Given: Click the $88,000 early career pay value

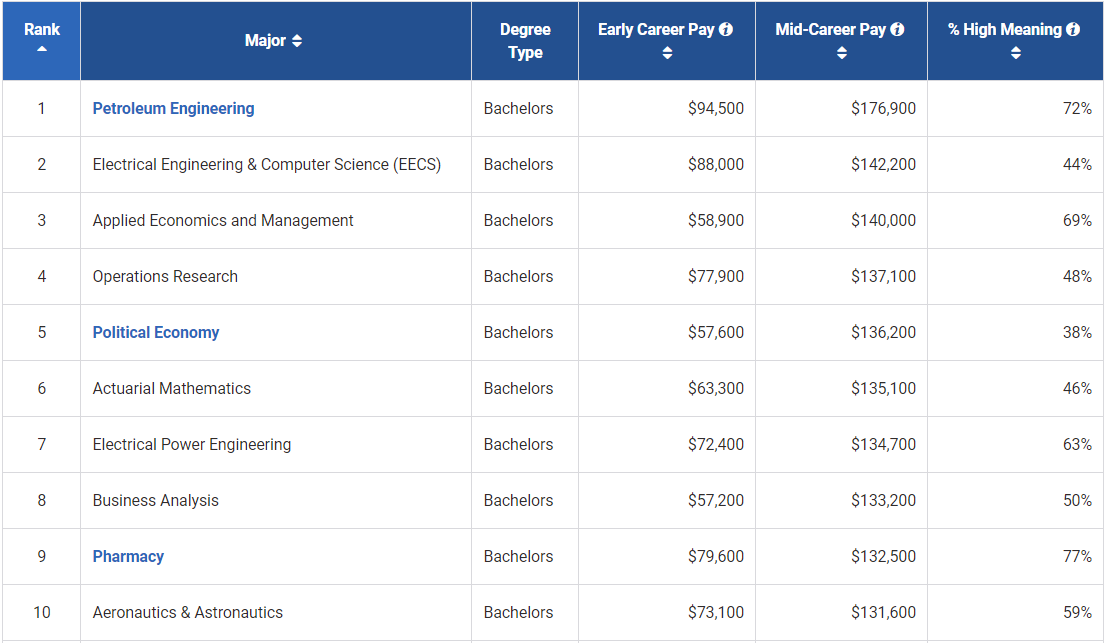Looking at the screenshot, I should [x=715, y=165].
